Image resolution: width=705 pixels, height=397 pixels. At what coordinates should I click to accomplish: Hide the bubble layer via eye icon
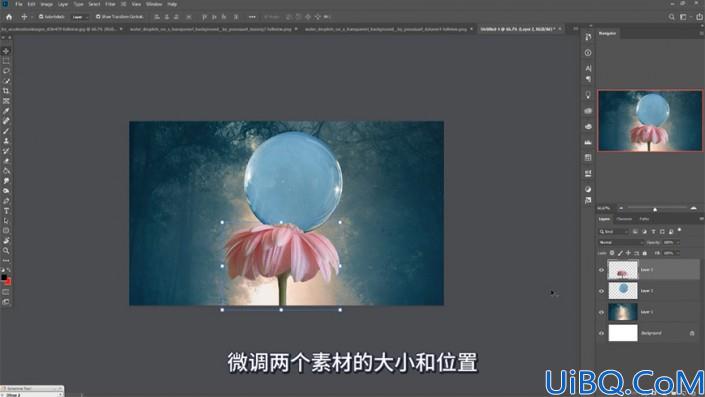point(601,291)
